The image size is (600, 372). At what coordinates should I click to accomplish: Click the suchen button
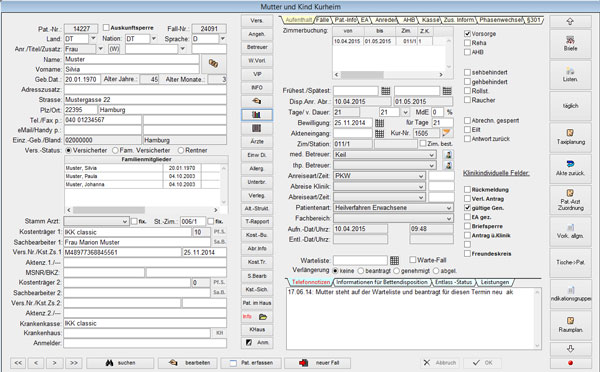pyautogui.click(x=120, y=363)
